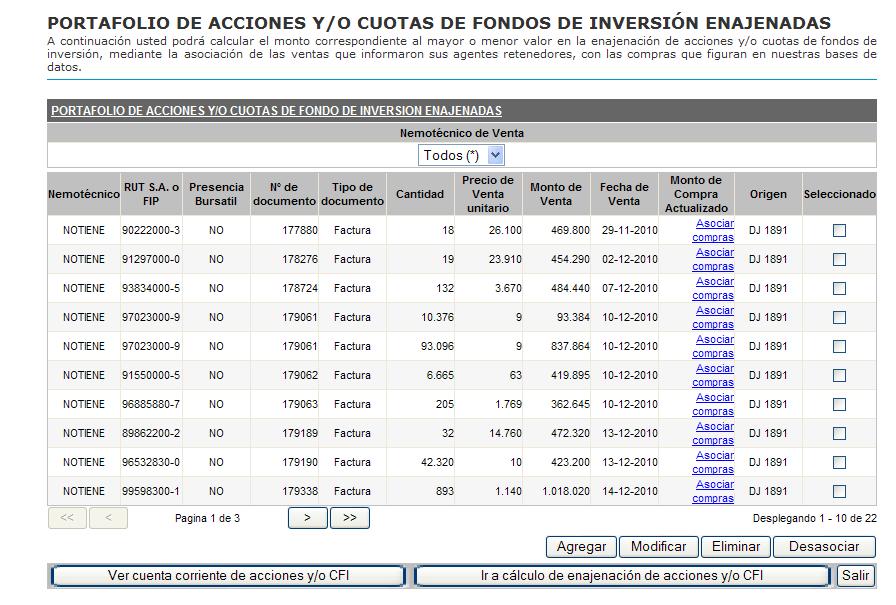Click the Modificar button
Viewport: 896px width, 605px height.
[658, 547]
